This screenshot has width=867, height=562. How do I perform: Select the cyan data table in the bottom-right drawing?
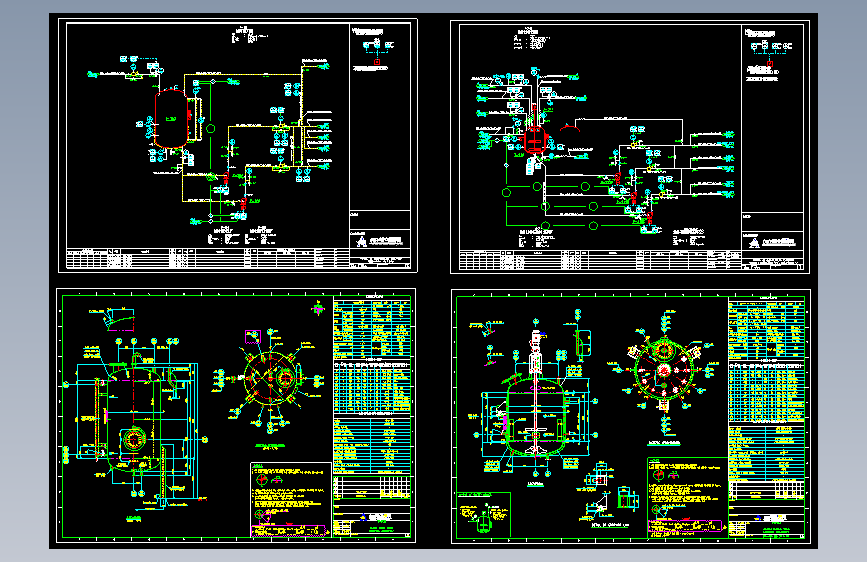coord(766,387)
